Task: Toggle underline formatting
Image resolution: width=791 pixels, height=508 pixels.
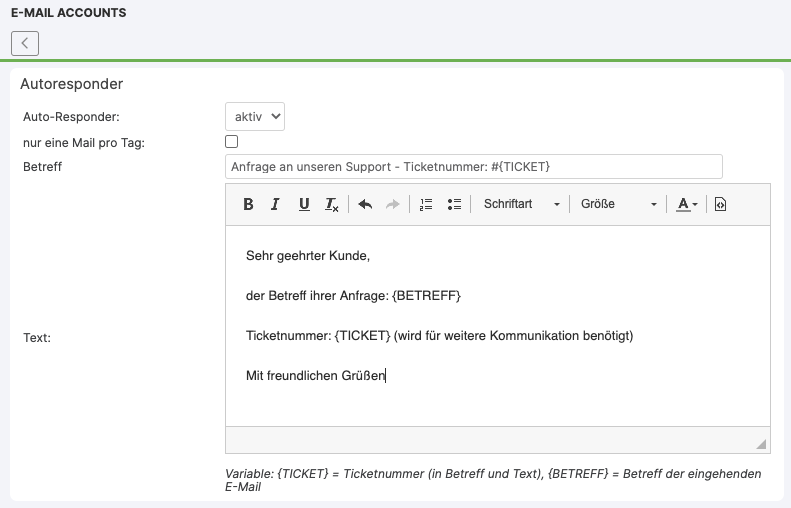Action: click(x=304, y=204)
